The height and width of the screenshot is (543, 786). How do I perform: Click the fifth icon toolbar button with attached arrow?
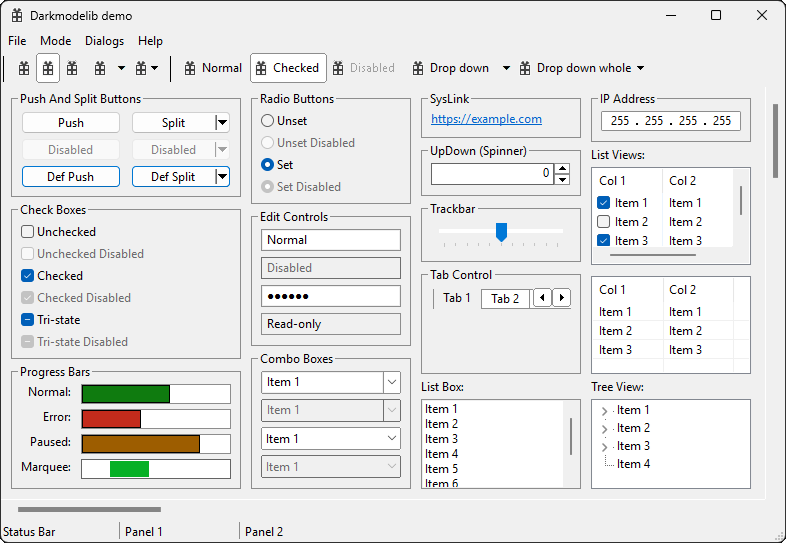click(x=147, y=68)
